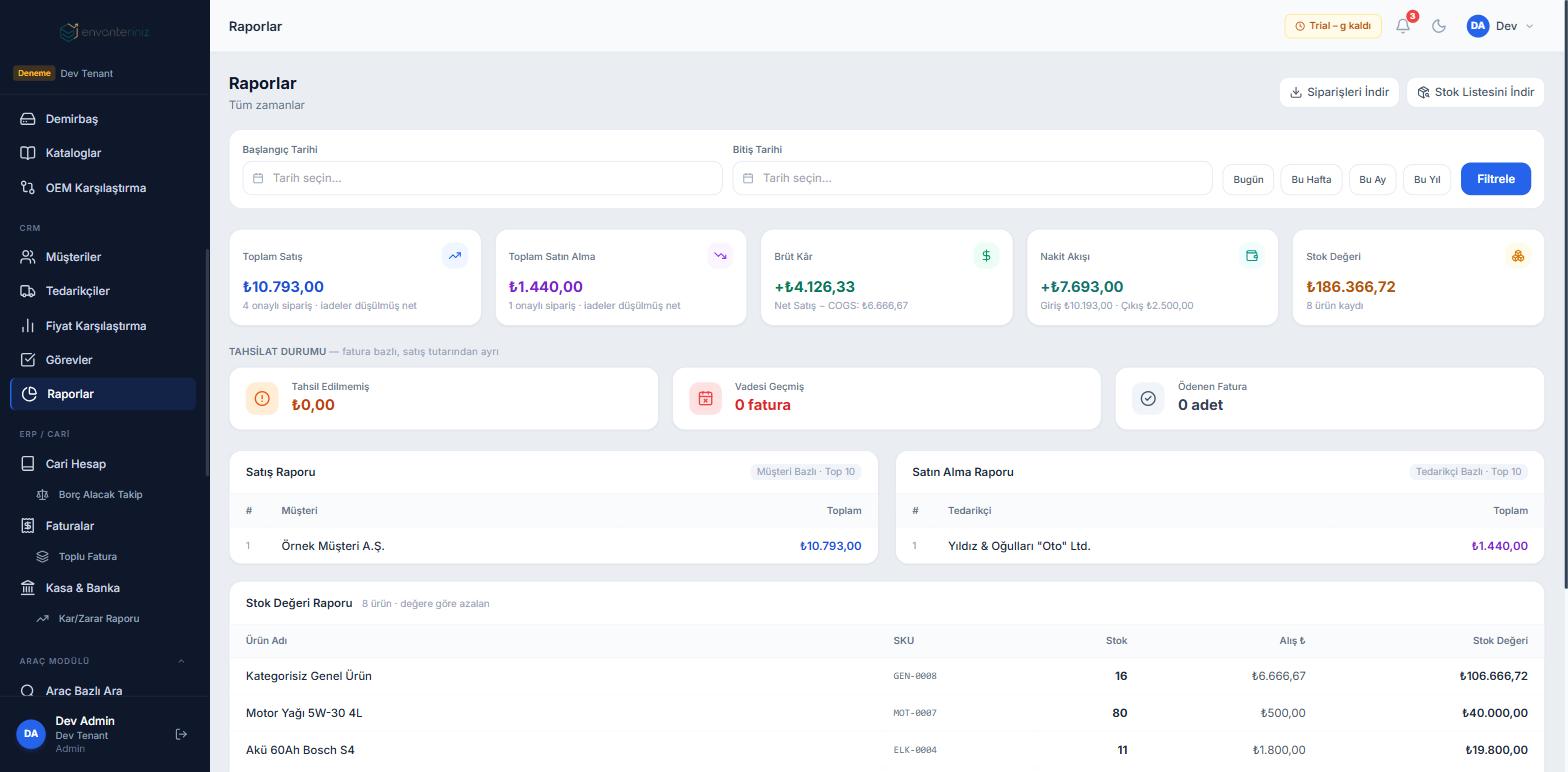This screenshot has width=1568, height=772.
Task: Open the Tedarikçiler section
Action: [x=103, y=291]
